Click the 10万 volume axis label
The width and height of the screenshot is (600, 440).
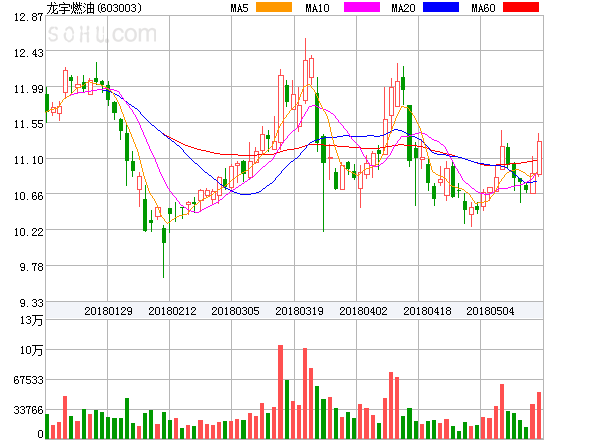pos(32,350)
